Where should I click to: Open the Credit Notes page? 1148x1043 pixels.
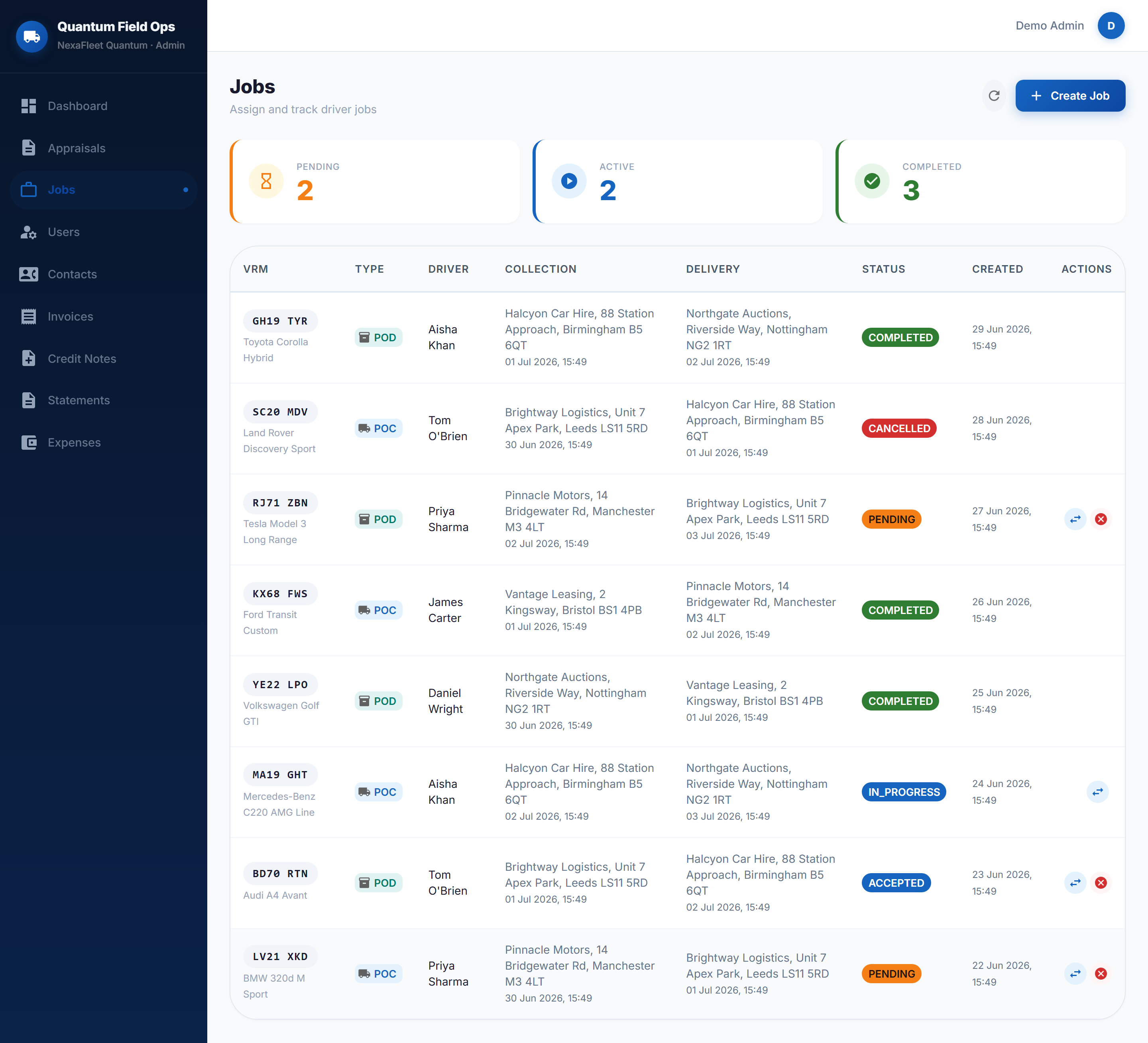click(x=104, y=358)
